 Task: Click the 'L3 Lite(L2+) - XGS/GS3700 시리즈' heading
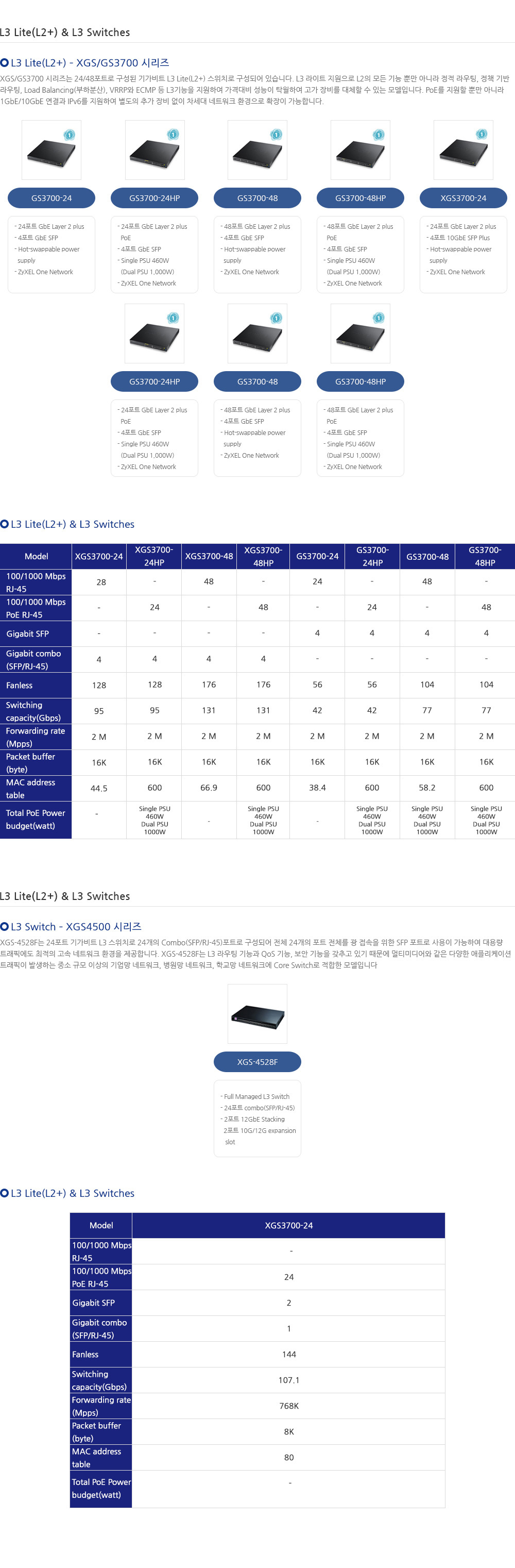[90, 63]
